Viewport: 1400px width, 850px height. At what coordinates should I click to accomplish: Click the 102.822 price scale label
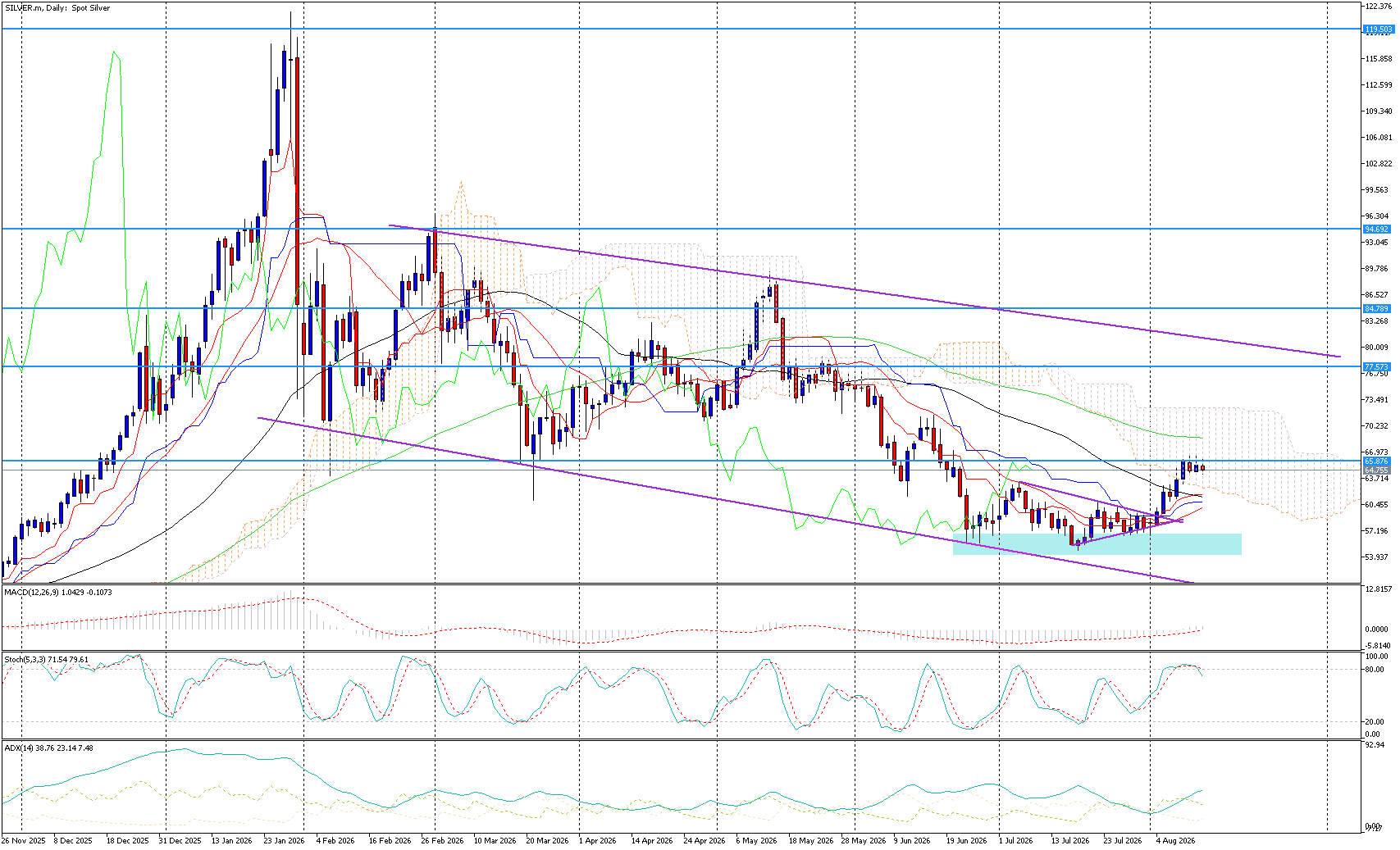tap(1378, 164)
